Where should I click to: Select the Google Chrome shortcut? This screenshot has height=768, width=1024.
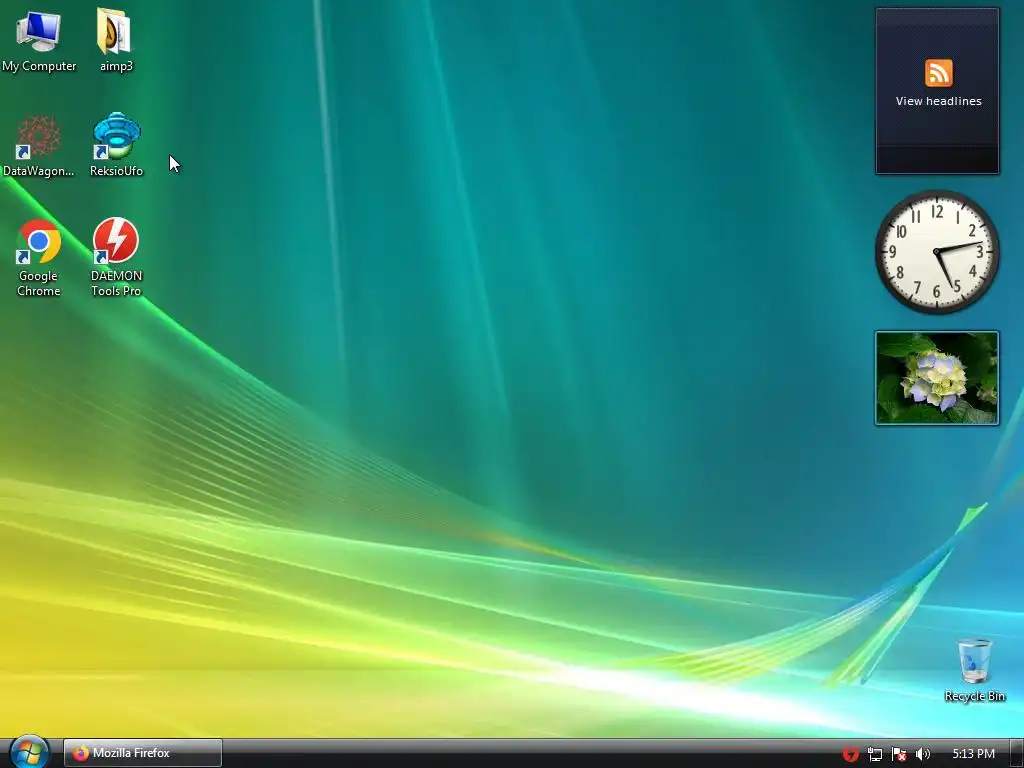coord(39,258)
